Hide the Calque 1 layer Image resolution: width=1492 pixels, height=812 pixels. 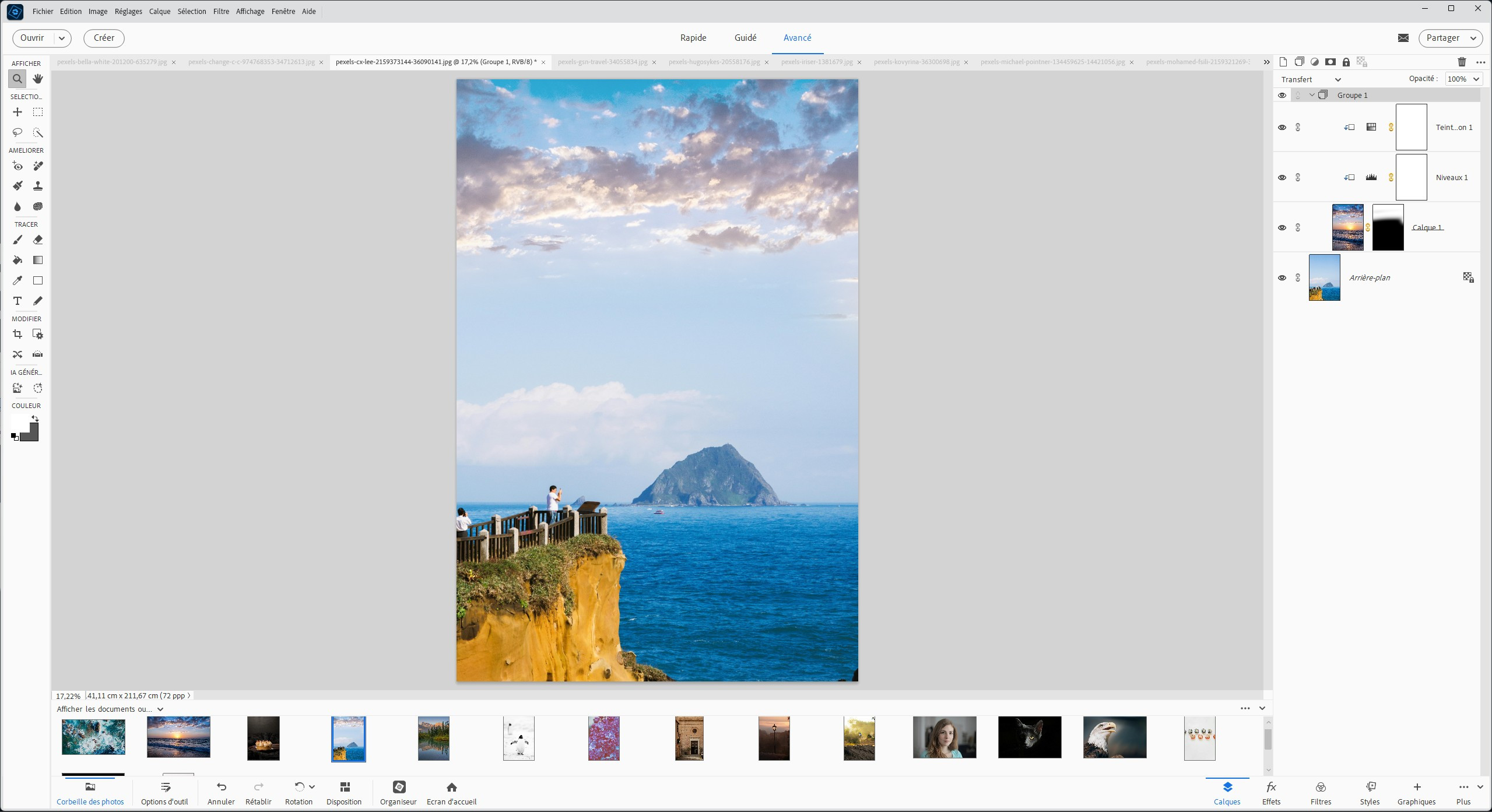[x=1282, y=227]
